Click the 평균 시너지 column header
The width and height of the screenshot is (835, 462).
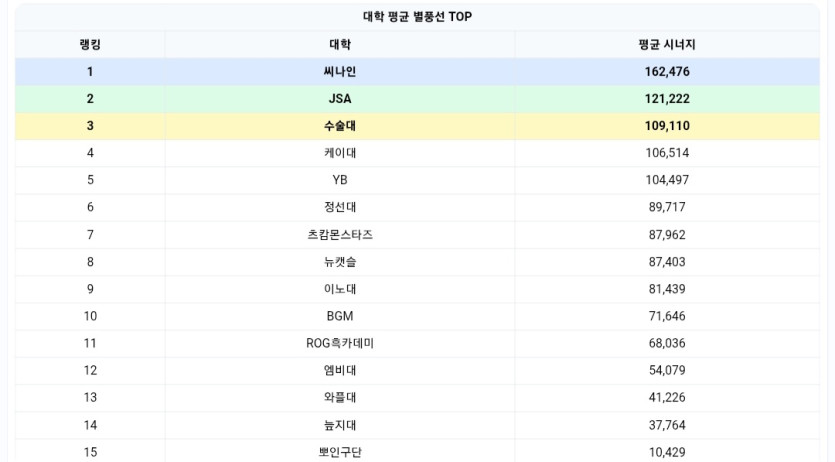(x=667, y=45)
